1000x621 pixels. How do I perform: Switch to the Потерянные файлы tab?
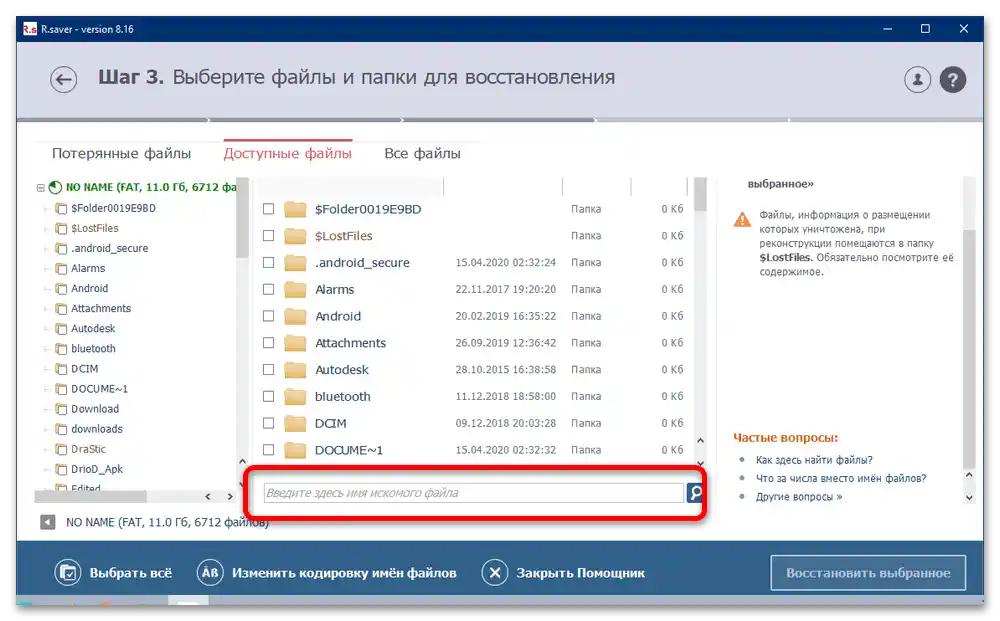[121, 154]
